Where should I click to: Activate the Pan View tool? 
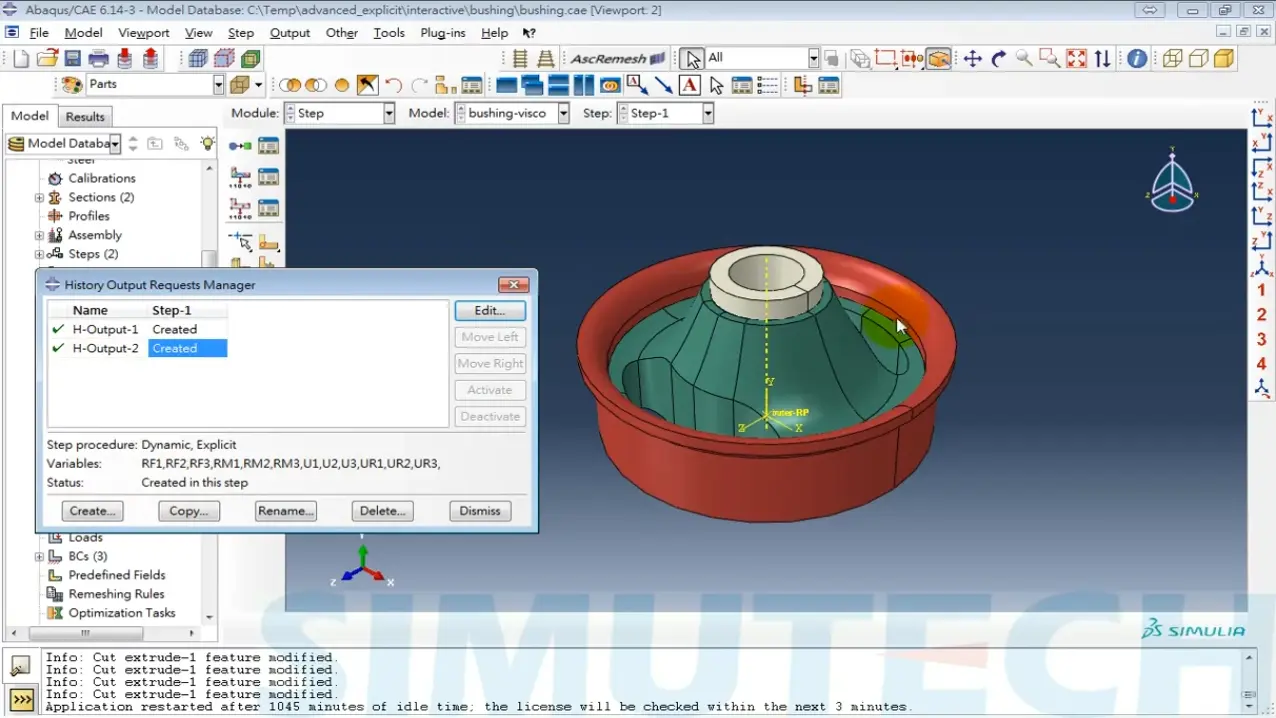[x=973, y=58]
